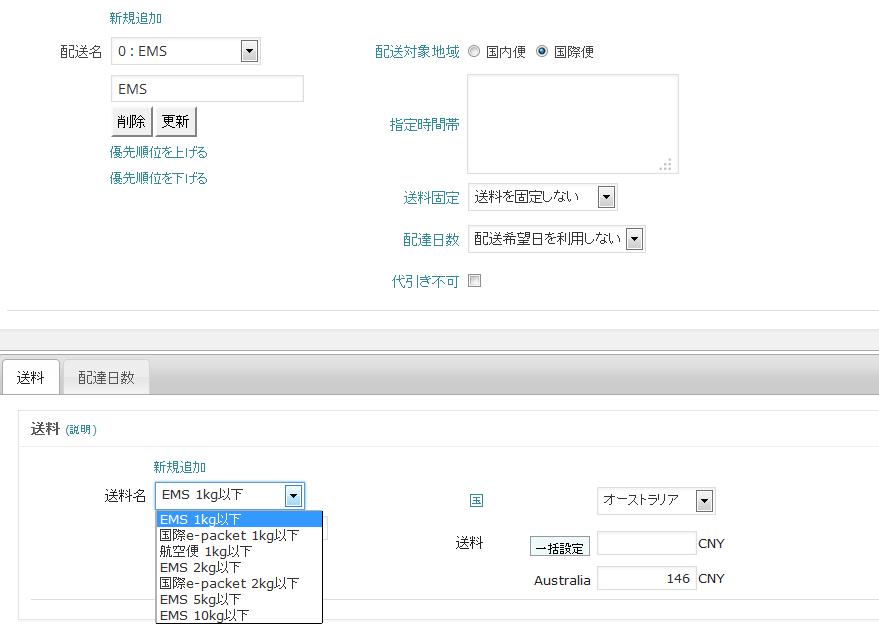The height and width of the screenshot is (634, 879).
Task: Click the 送料固定 label
Action: point(431,198)
